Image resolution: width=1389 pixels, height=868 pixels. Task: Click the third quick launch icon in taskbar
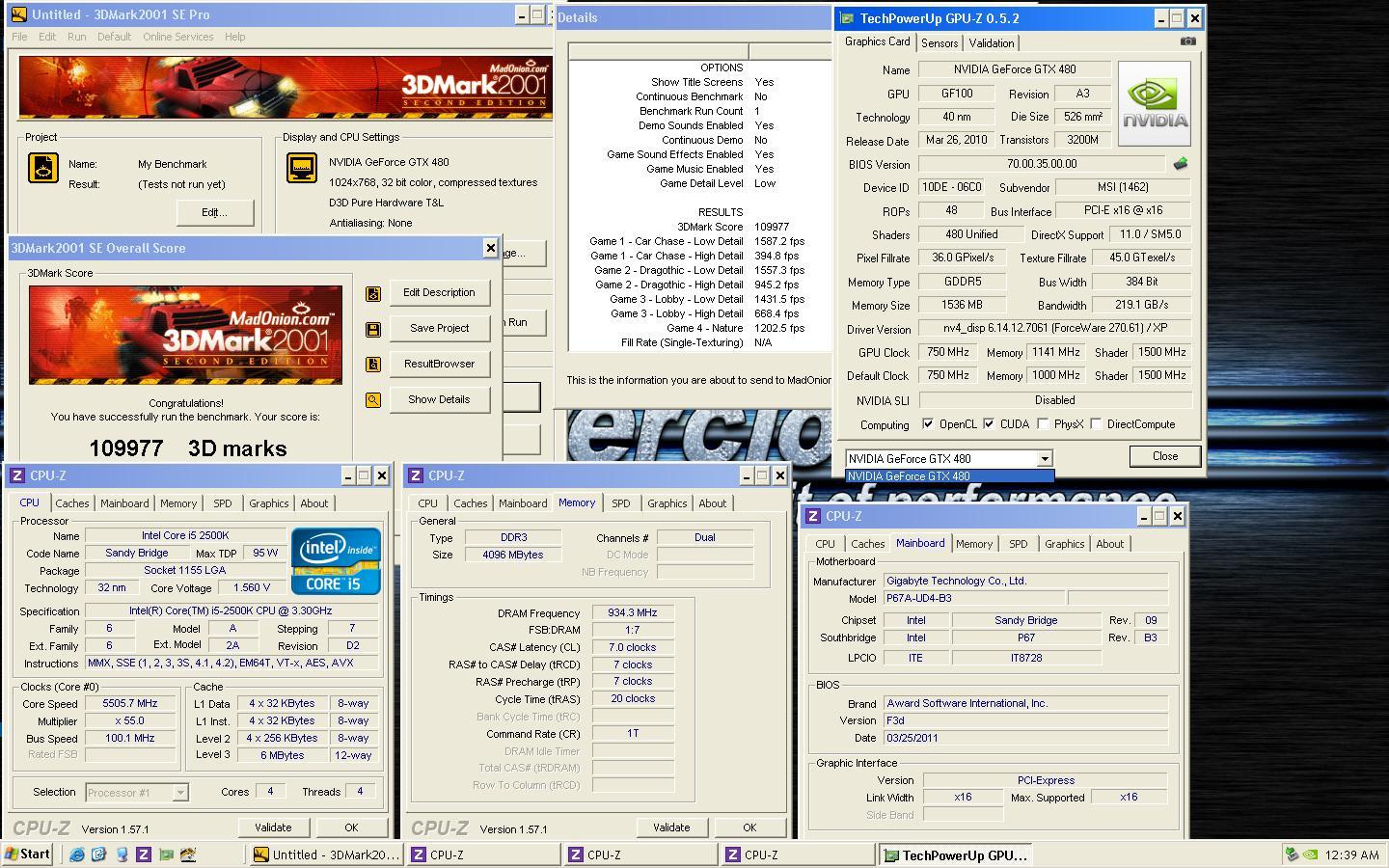pyautogui.click(x=122, y=854)
